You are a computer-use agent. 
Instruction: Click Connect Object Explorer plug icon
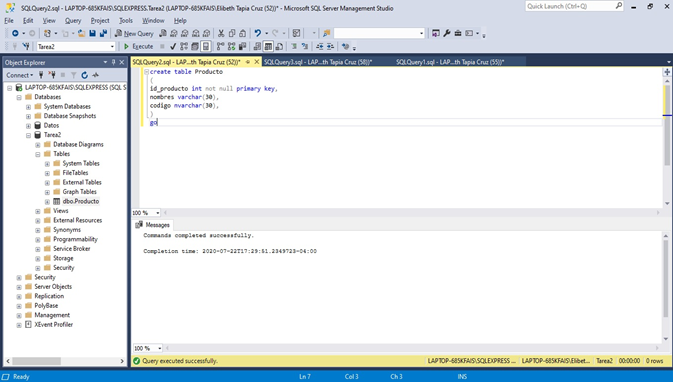pos(41,75)
